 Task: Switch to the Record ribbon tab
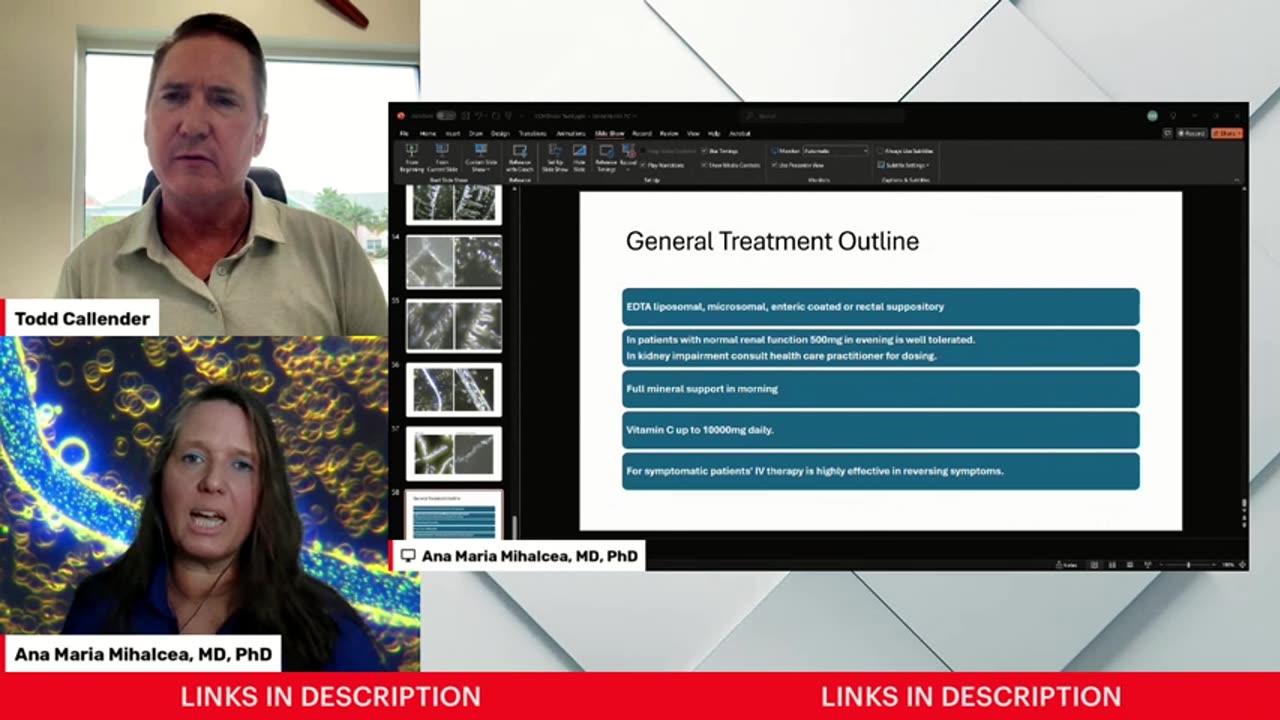coord(642,133)
